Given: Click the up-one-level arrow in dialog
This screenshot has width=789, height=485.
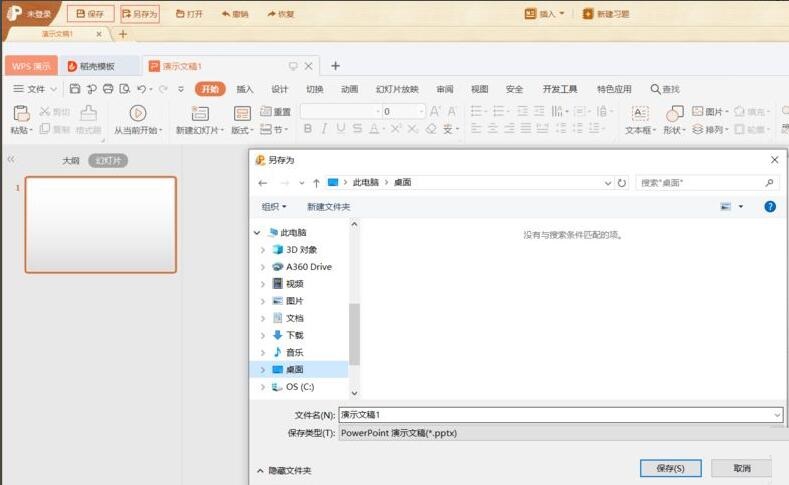Looking at the screenshot, I should pyautogui.click(x=316, y=183).
